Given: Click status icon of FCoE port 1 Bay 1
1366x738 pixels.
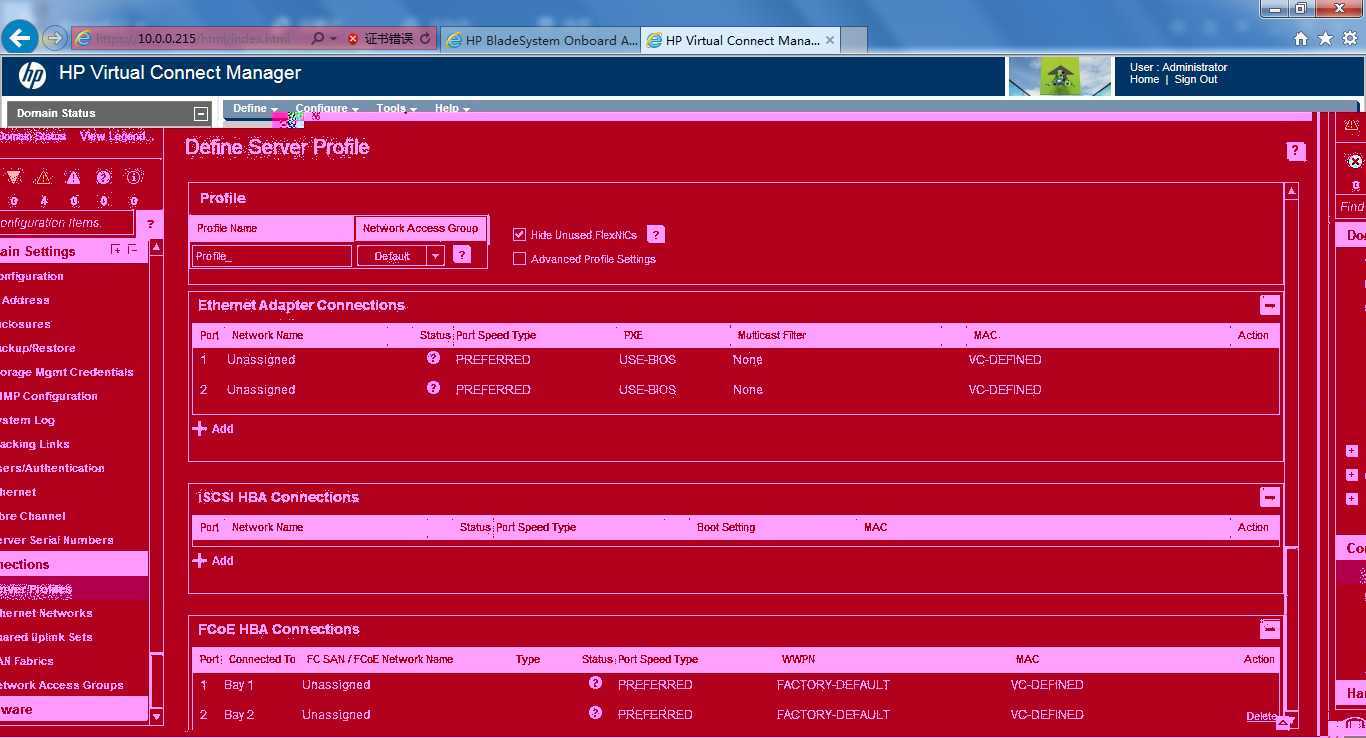Looking at the screenshot, I should pos(595,683).
